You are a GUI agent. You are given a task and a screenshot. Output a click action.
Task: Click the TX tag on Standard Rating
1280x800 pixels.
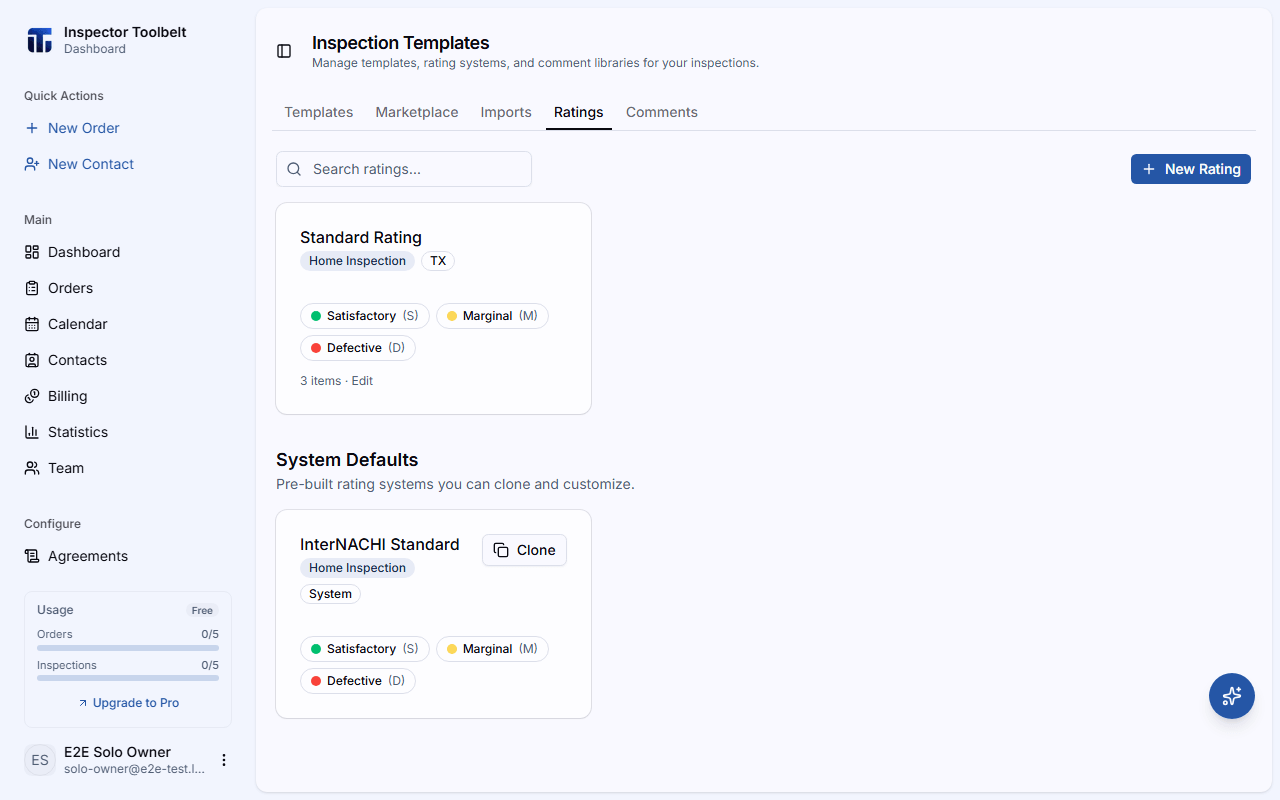coord(438,261)
